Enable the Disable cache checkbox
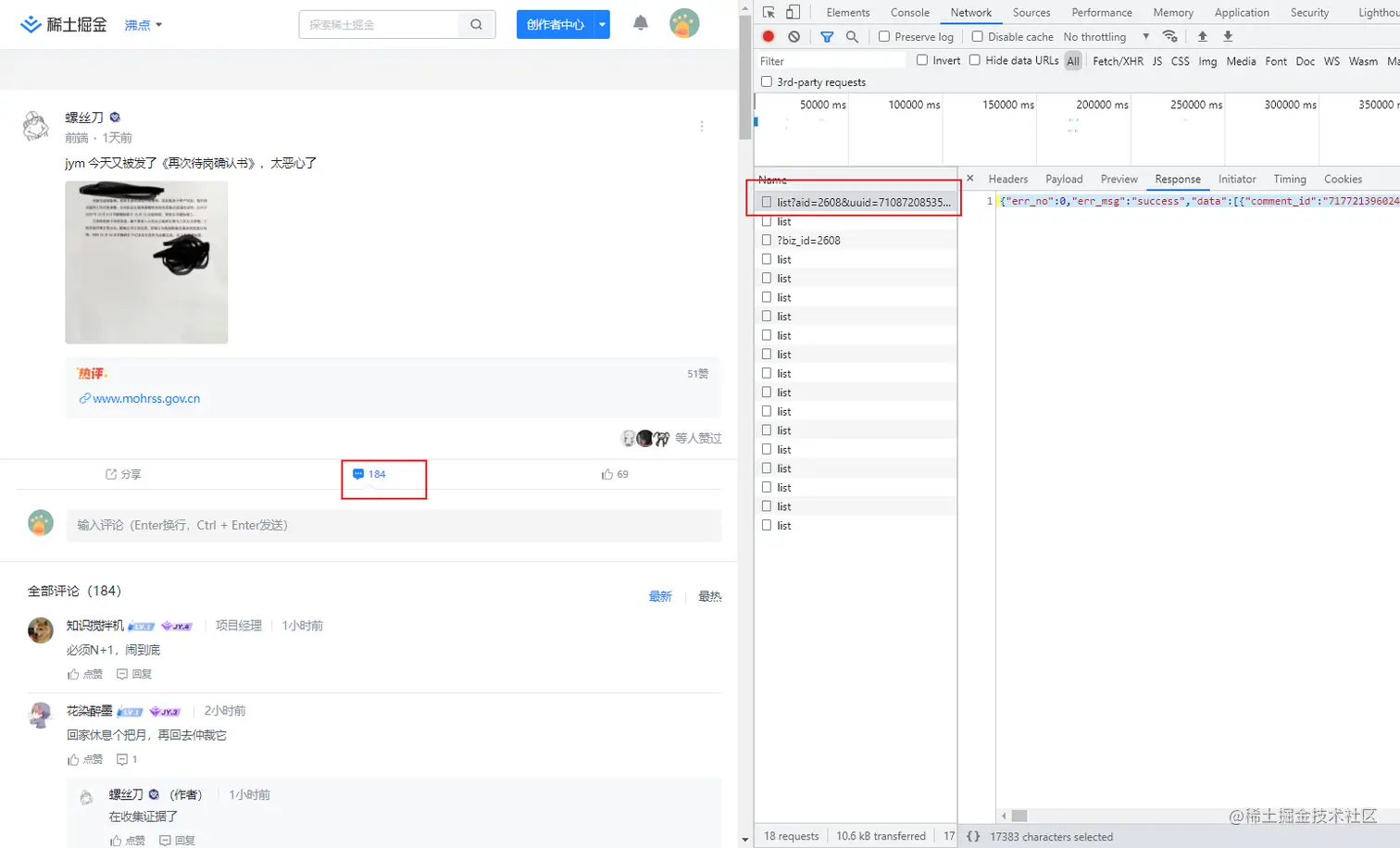 977,36
